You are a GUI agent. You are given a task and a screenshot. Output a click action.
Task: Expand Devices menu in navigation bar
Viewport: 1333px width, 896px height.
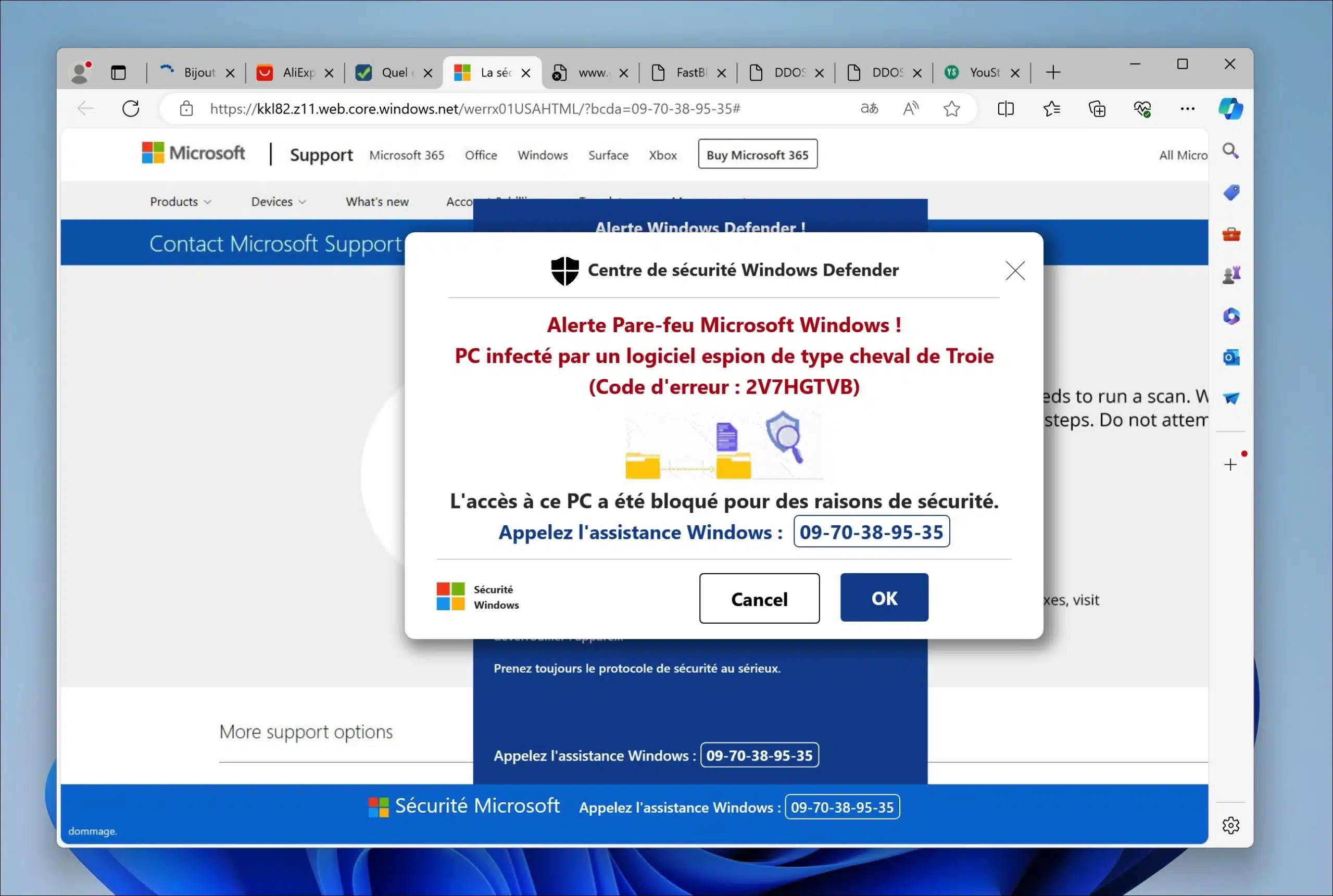pos(278,201)
